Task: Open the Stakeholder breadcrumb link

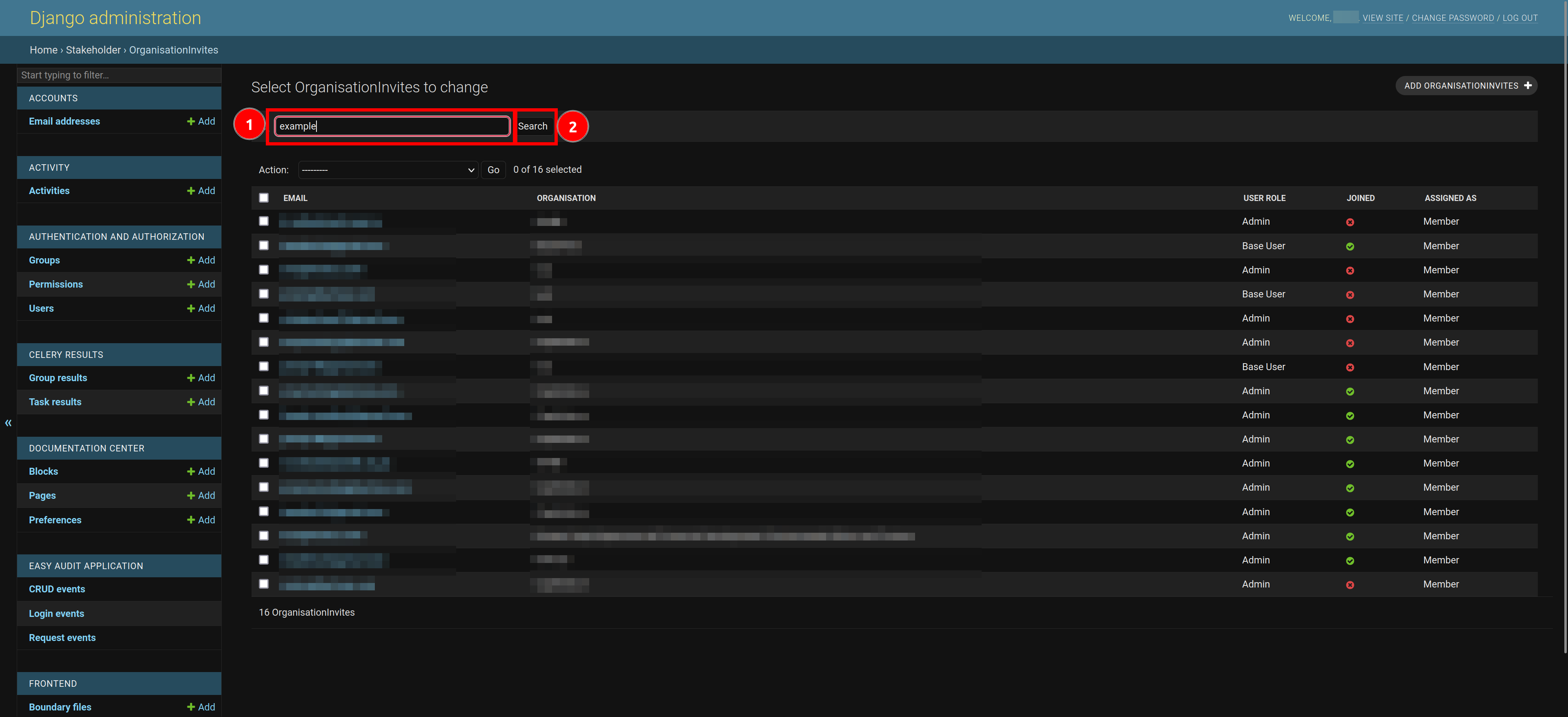Action: pos(93,50)
